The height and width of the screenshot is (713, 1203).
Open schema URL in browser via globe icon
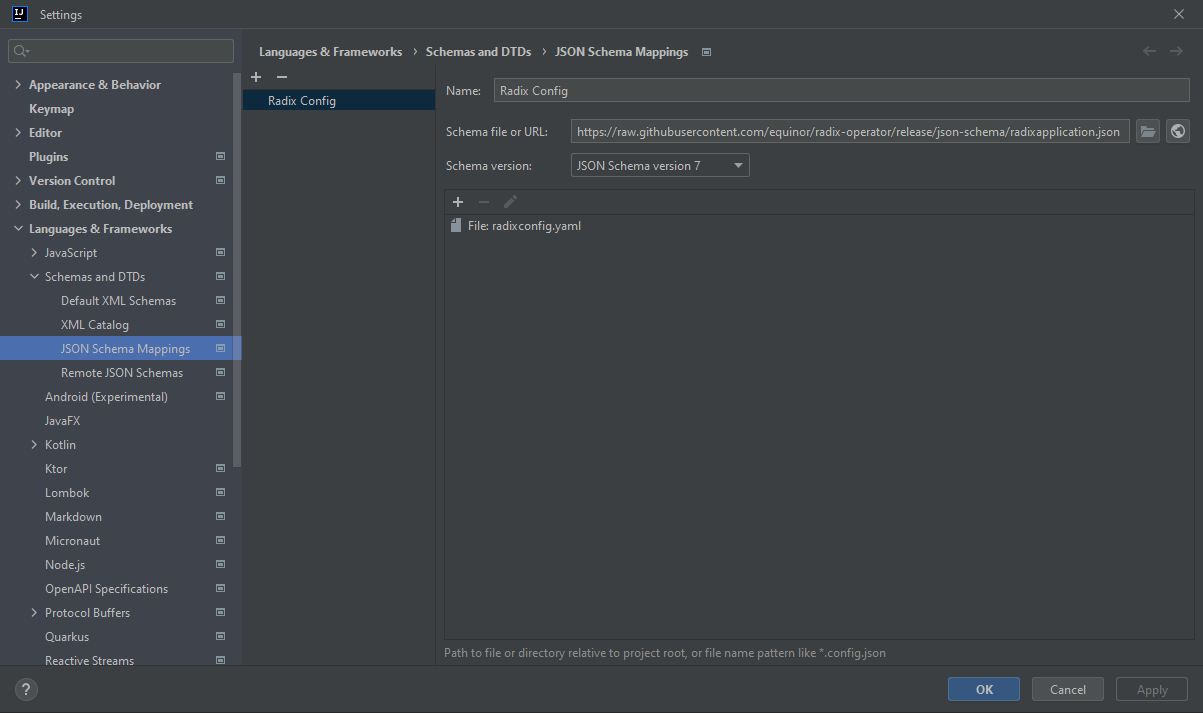[1178, 130]
